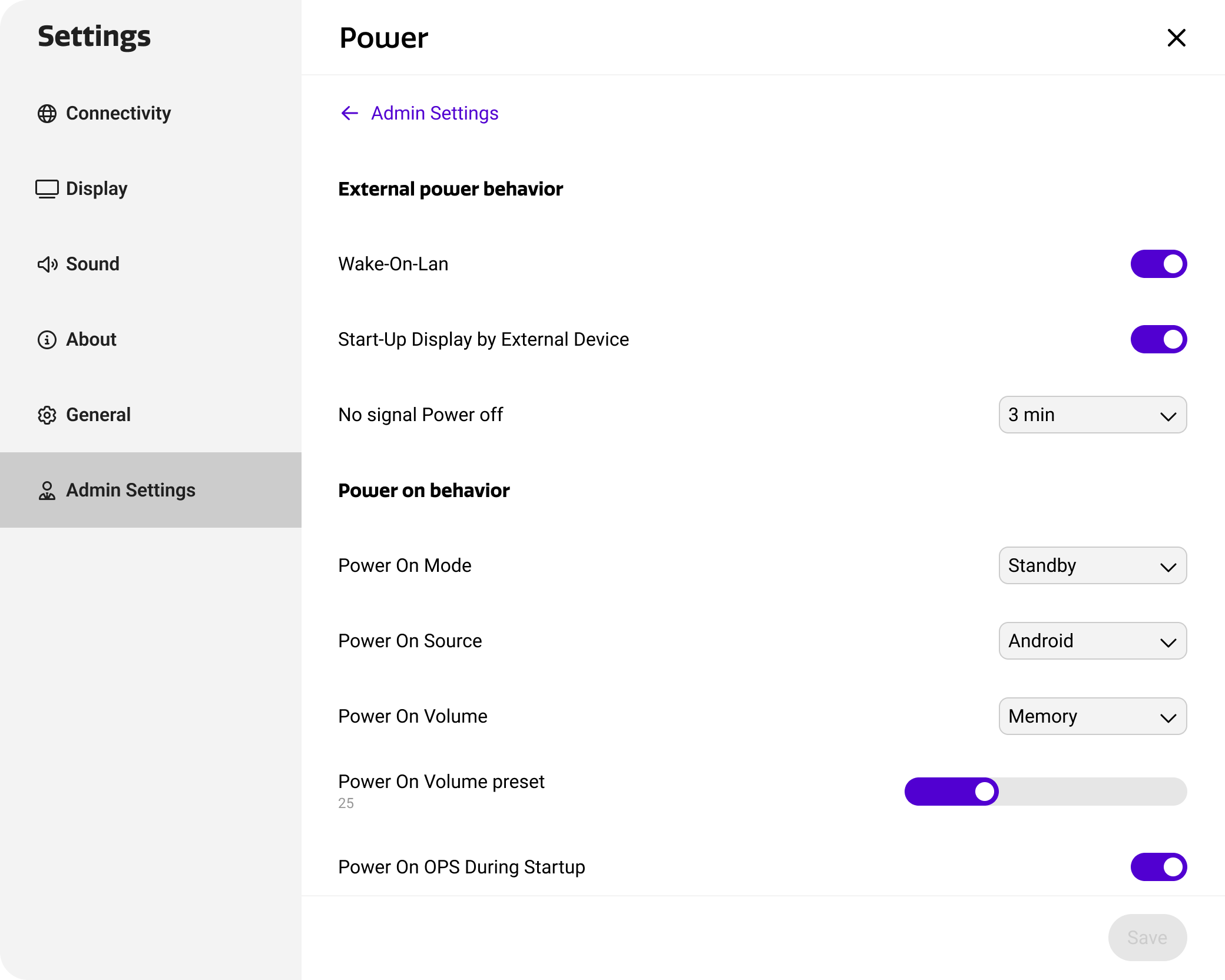Switch to the Display settings menu
The width and height of the screenshot is (1225, 980).
(97, 188)
